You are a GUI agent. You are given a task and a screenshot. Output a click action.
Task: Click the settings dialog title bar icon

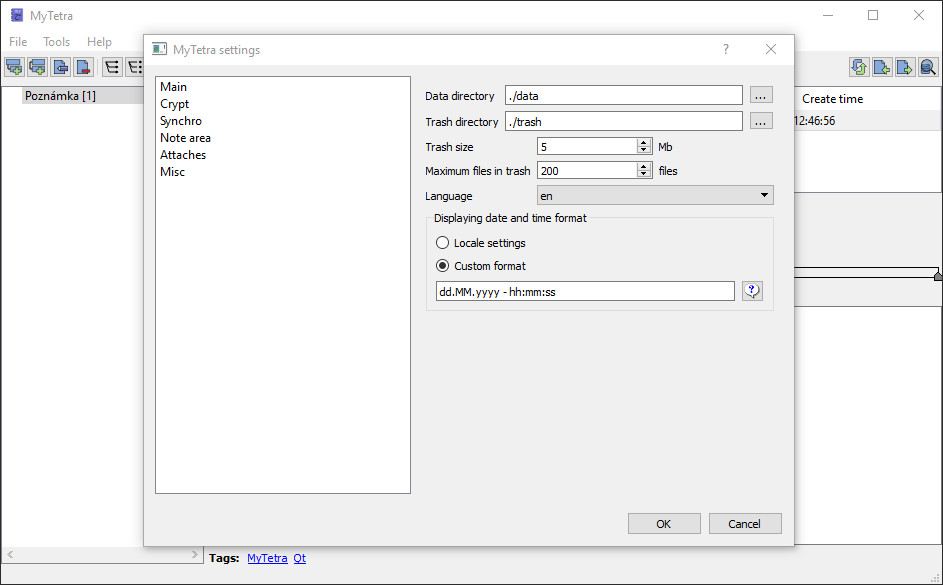159,49
